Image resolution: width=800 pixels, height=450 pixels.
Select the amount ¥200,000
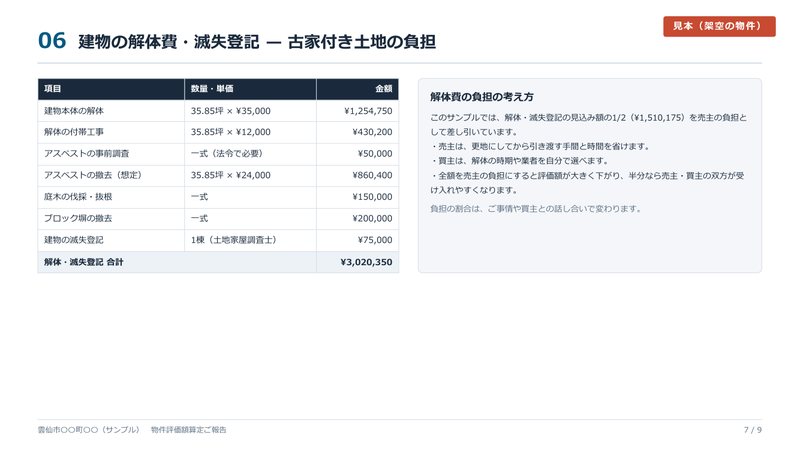372,218
